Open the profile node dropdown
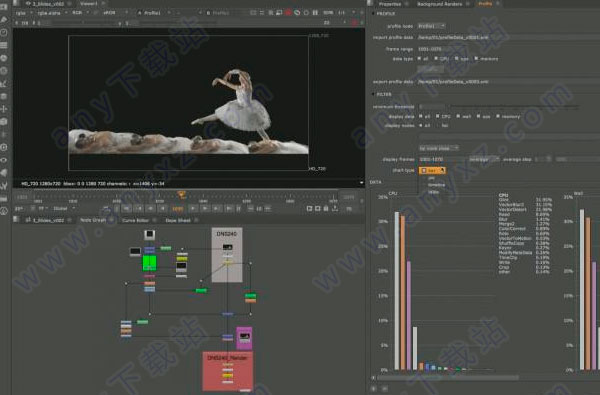 click(x=431, y=26)
